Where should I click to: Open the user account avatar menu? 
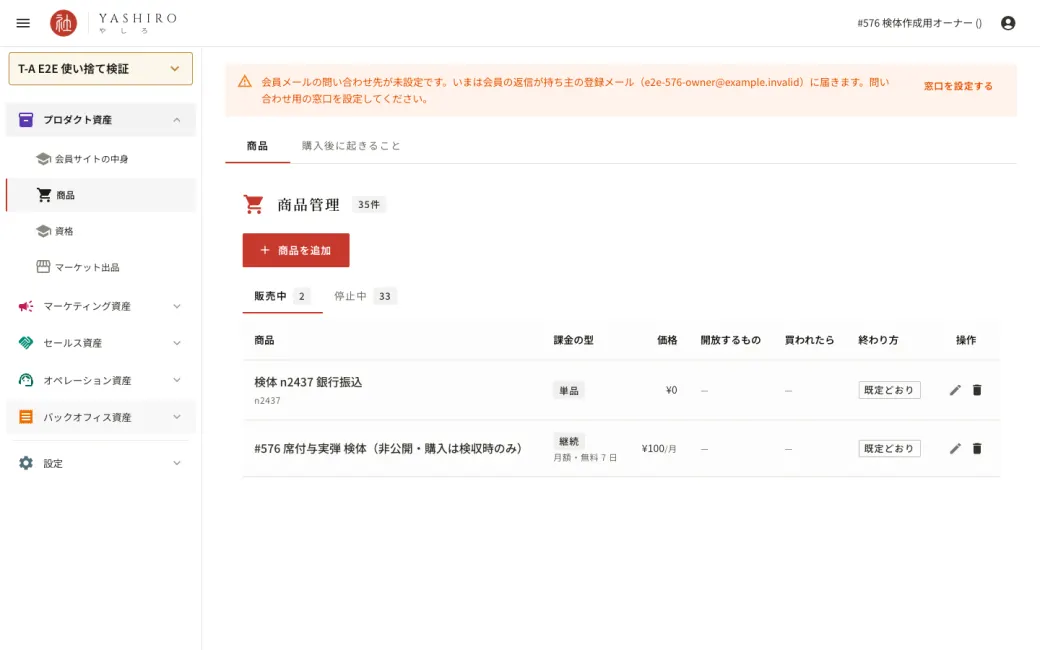1008,23
